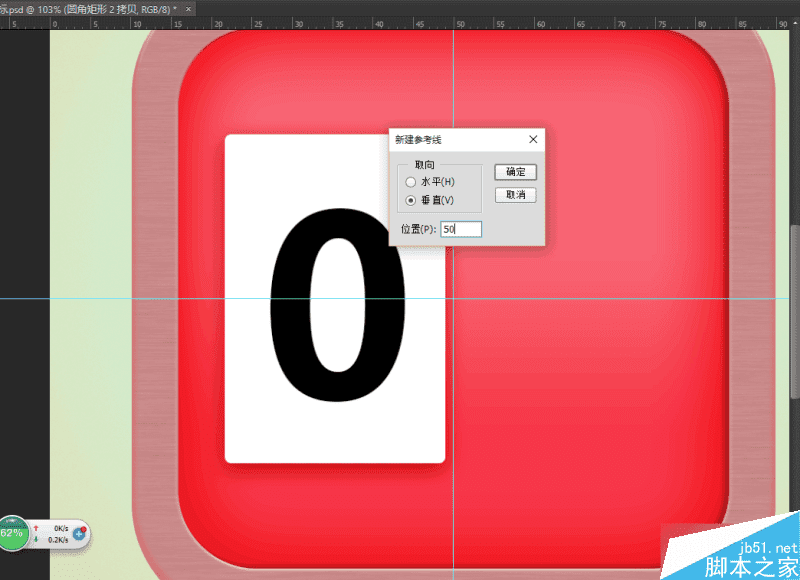Click the 位置(P) position input field
This screenshot has width=800, height=580.
461,229
